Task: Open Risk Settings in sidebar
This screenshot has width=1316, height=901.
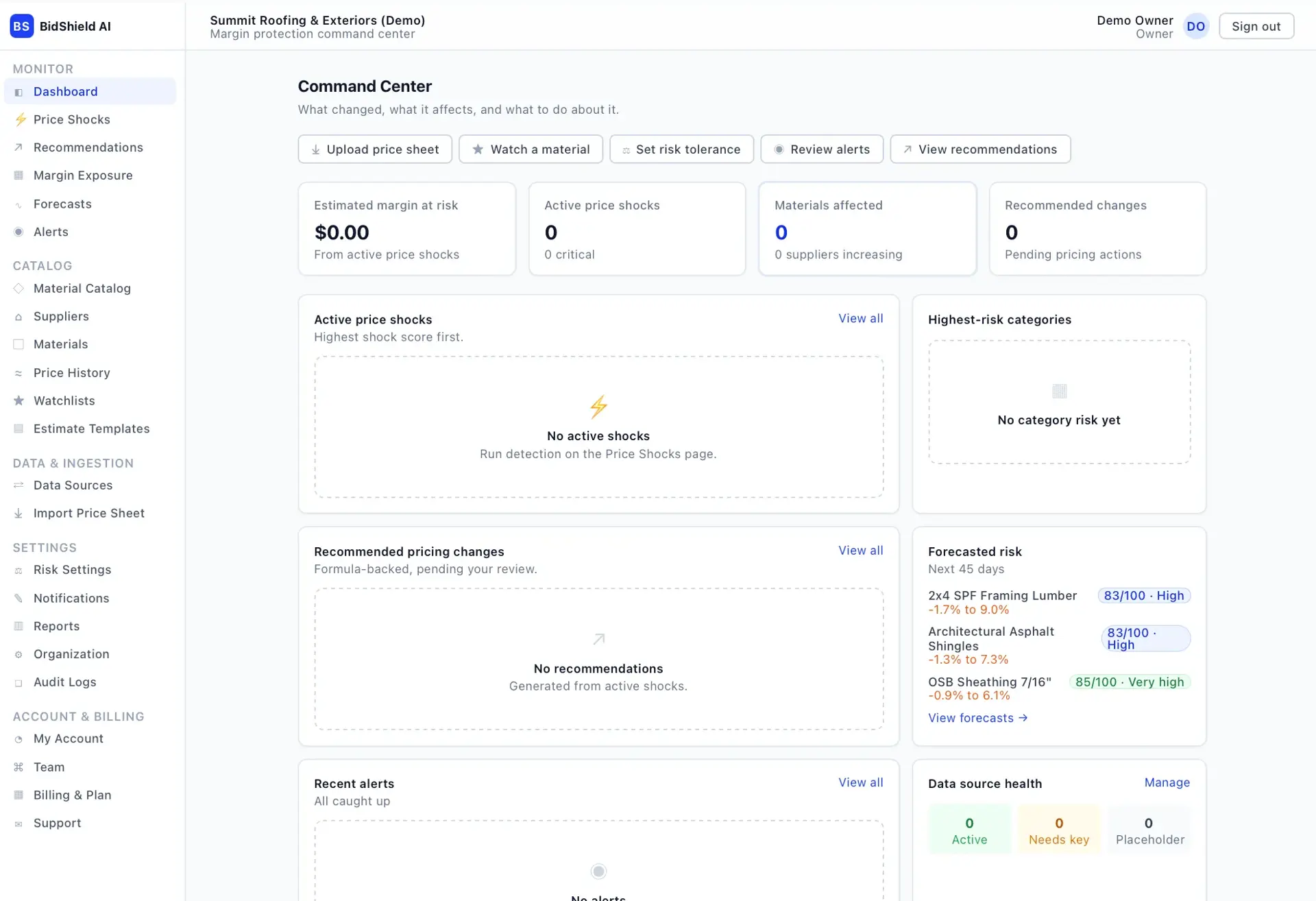Action: (x=90, y=570)
